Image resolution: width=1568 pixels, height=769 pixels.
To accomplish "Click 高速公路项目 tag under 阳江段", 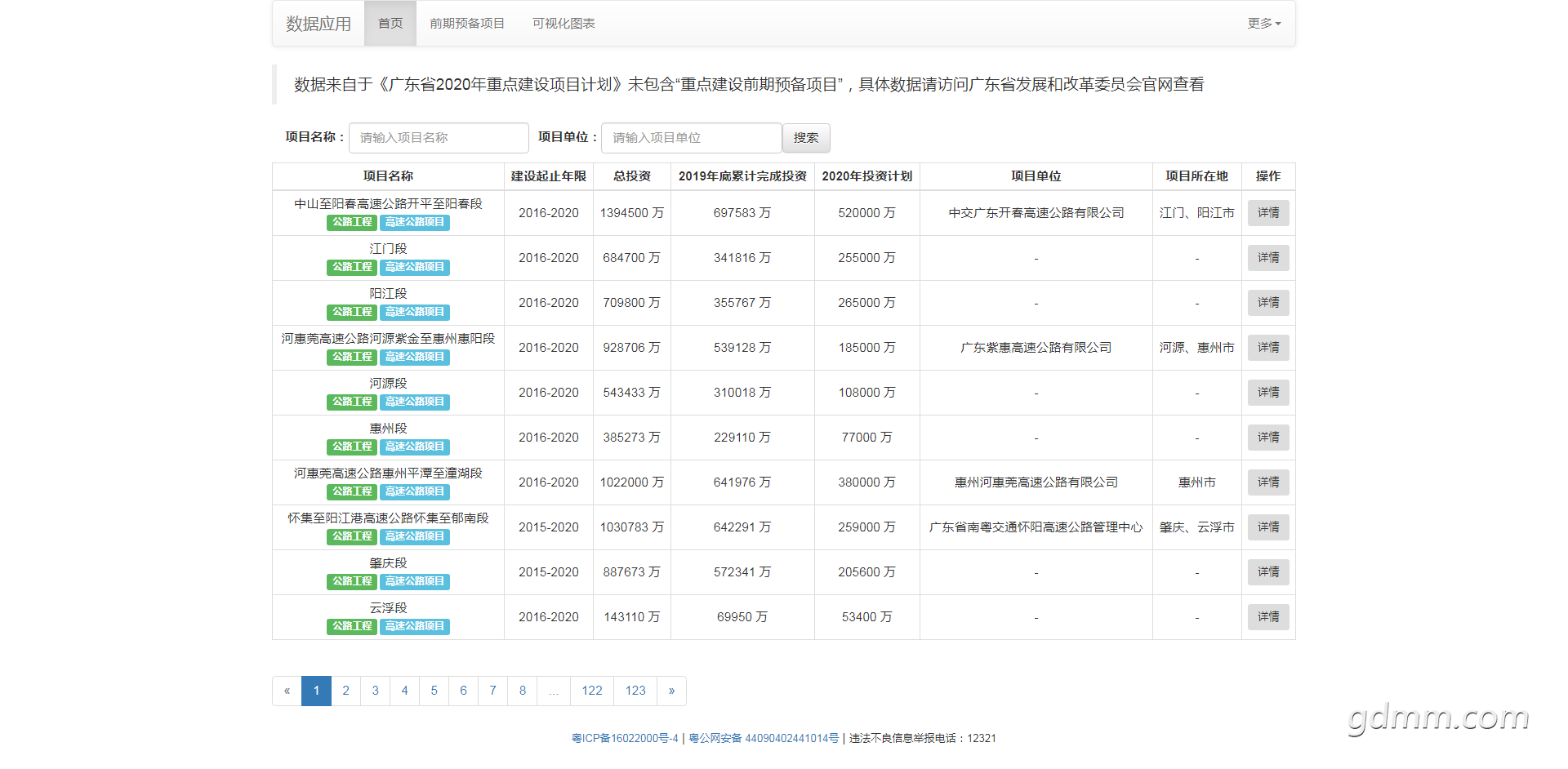I will (x=415, y=312).
